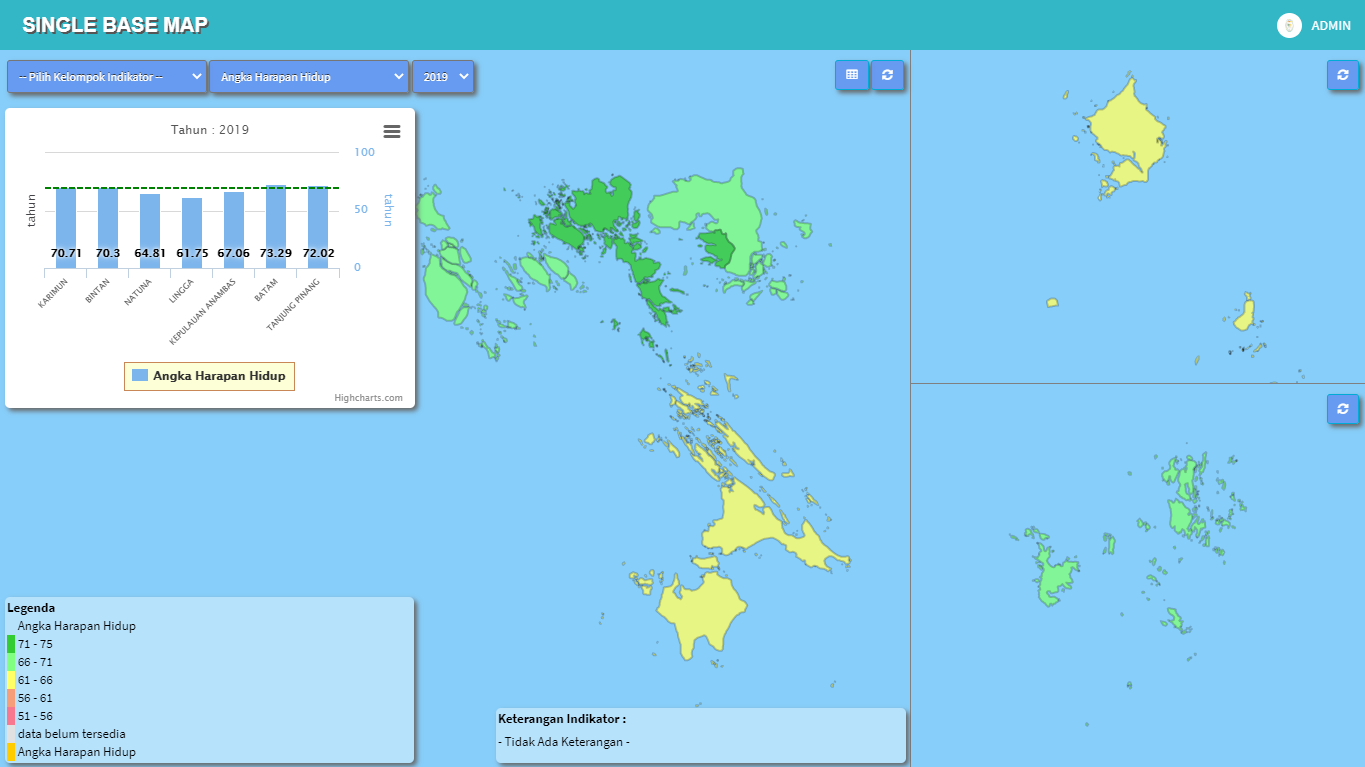Click the pink 51 - 56 legend swatch
The image size is (1365, 767).
[11, 716]
